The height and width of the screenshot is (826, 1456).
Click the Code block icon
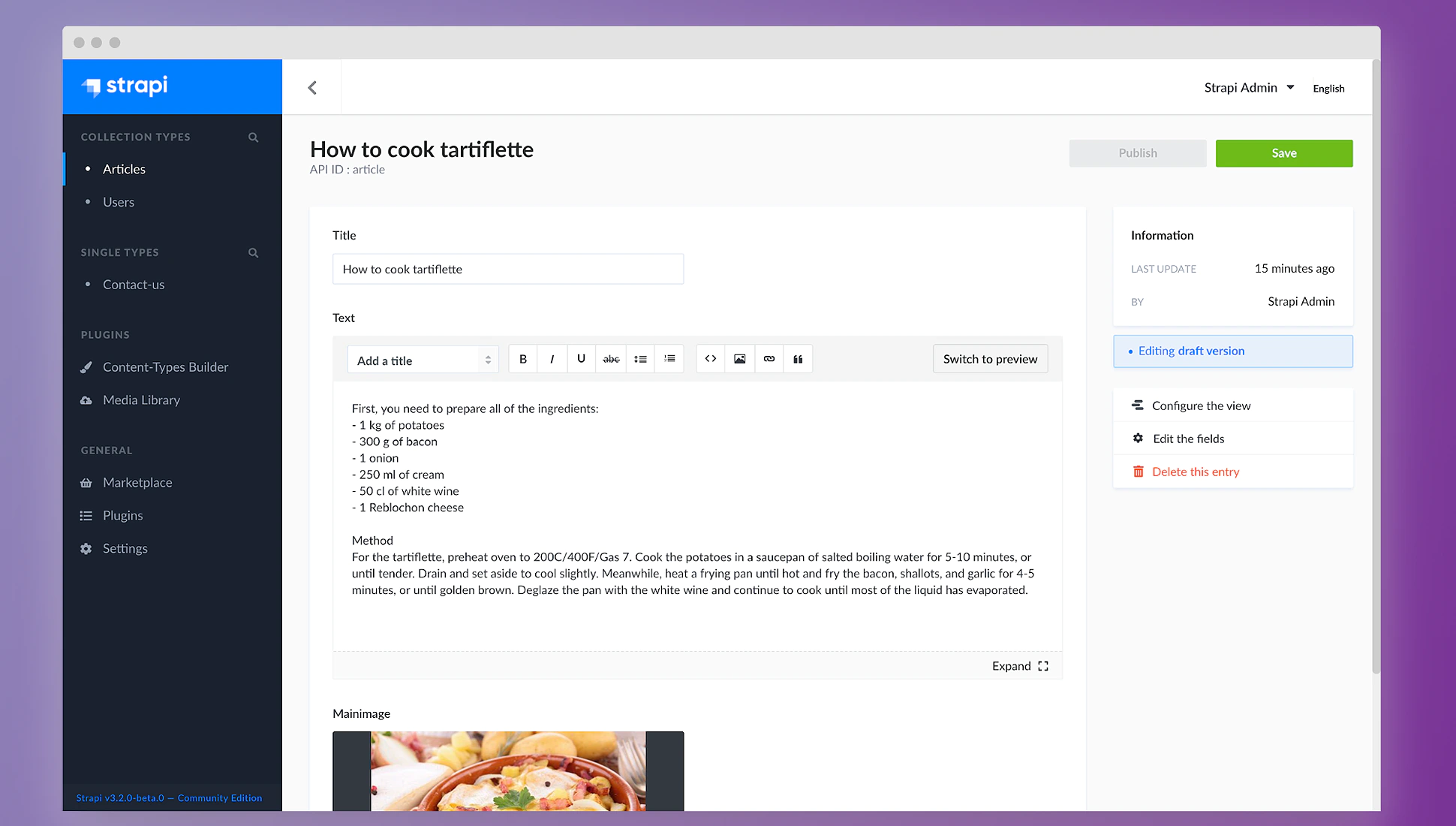tap(709, 358)
